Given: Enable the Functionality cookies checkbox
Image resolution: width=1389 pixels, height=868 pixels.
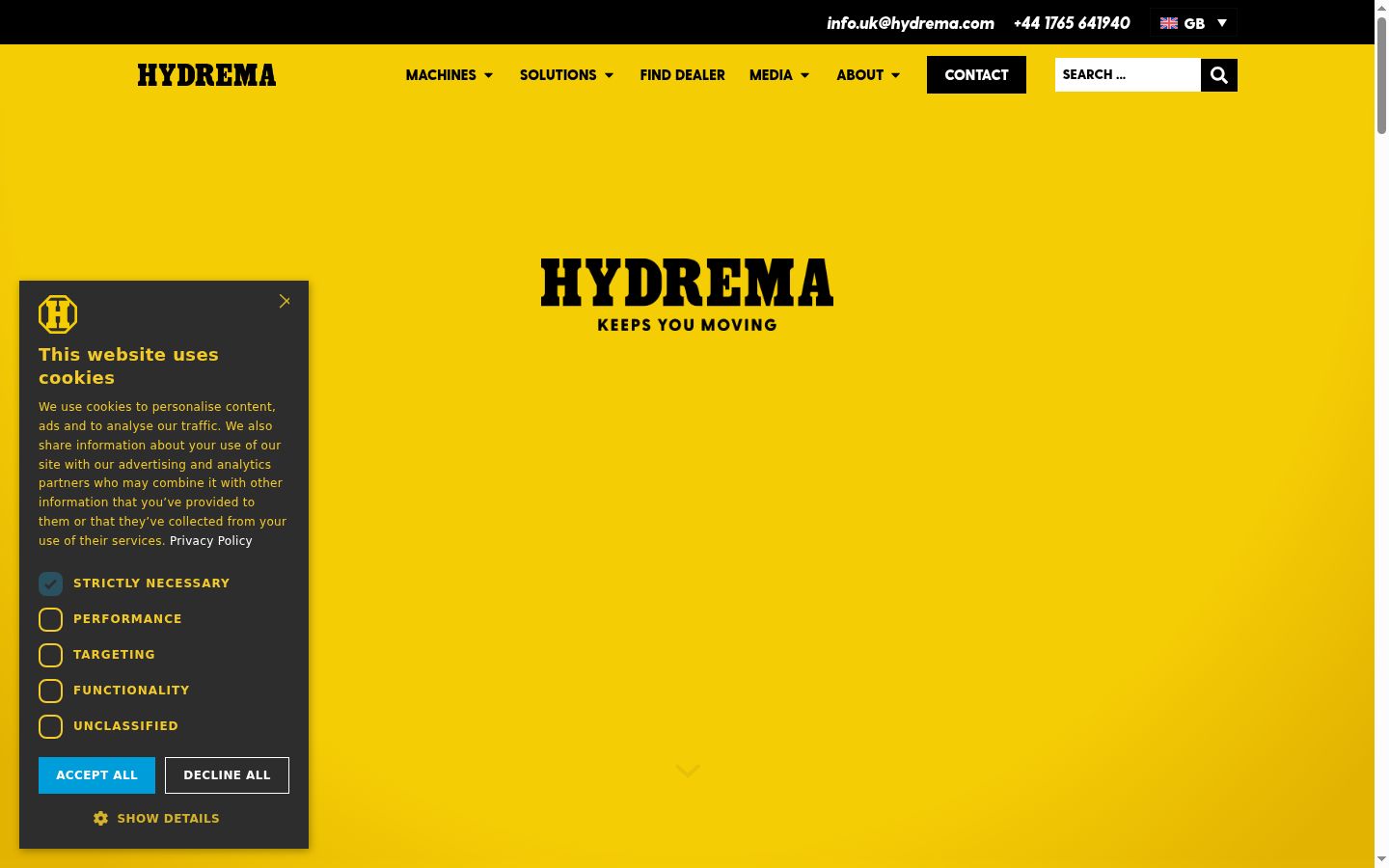Looking at the screenshot, I should pos(50,691).
